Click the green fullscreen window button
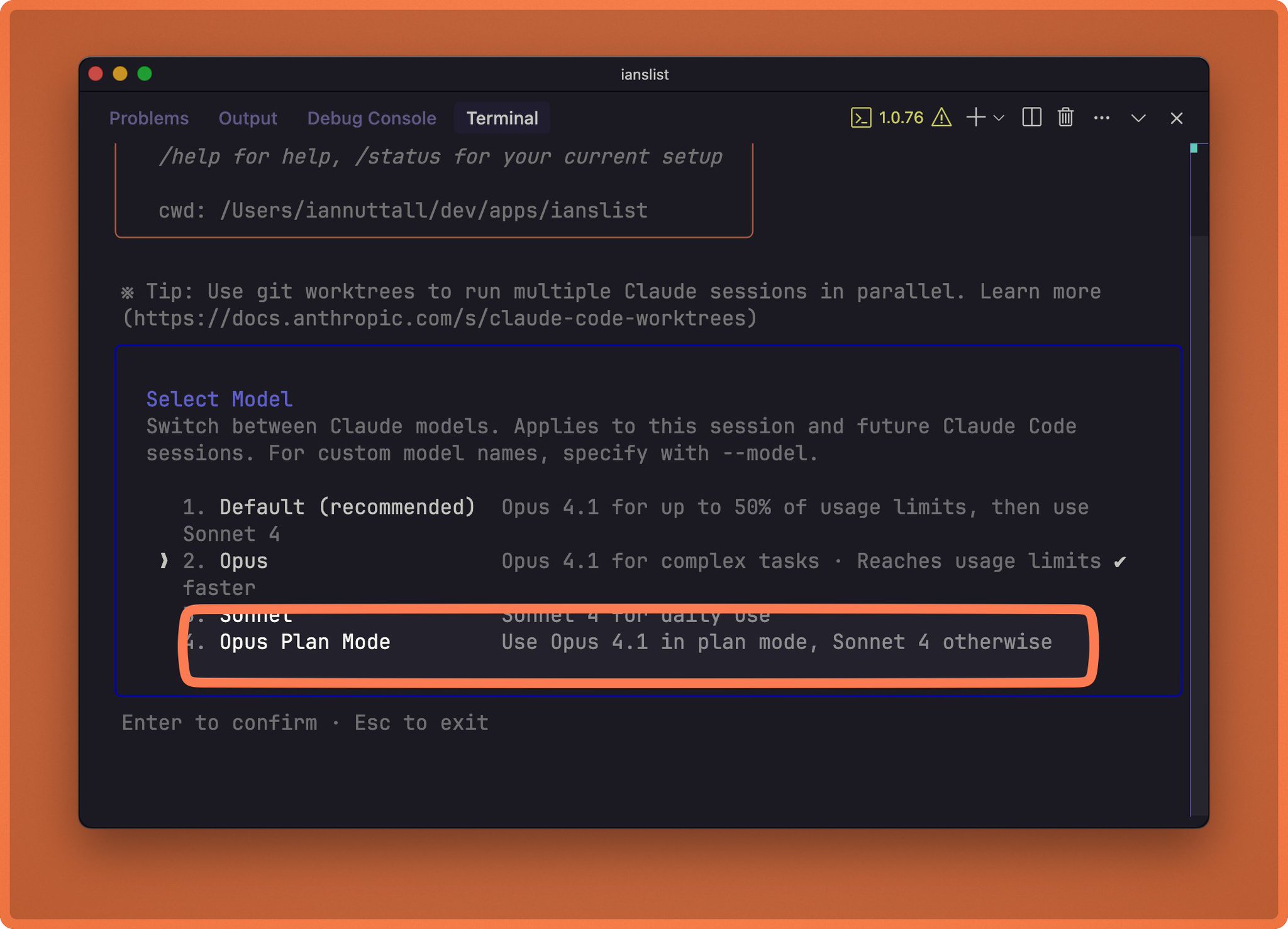This screenshot has width=1288, height=929. coord(145,74)
